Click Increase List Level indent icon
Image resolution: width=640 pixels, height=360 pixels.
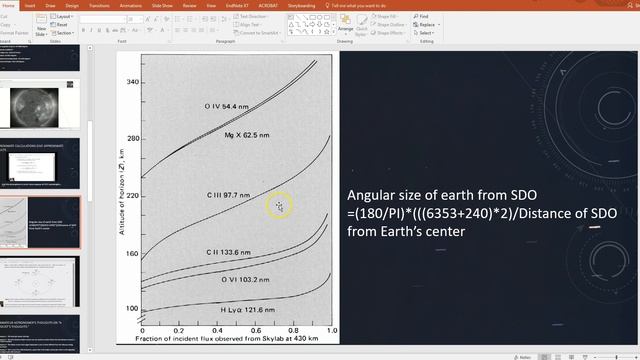213,19
